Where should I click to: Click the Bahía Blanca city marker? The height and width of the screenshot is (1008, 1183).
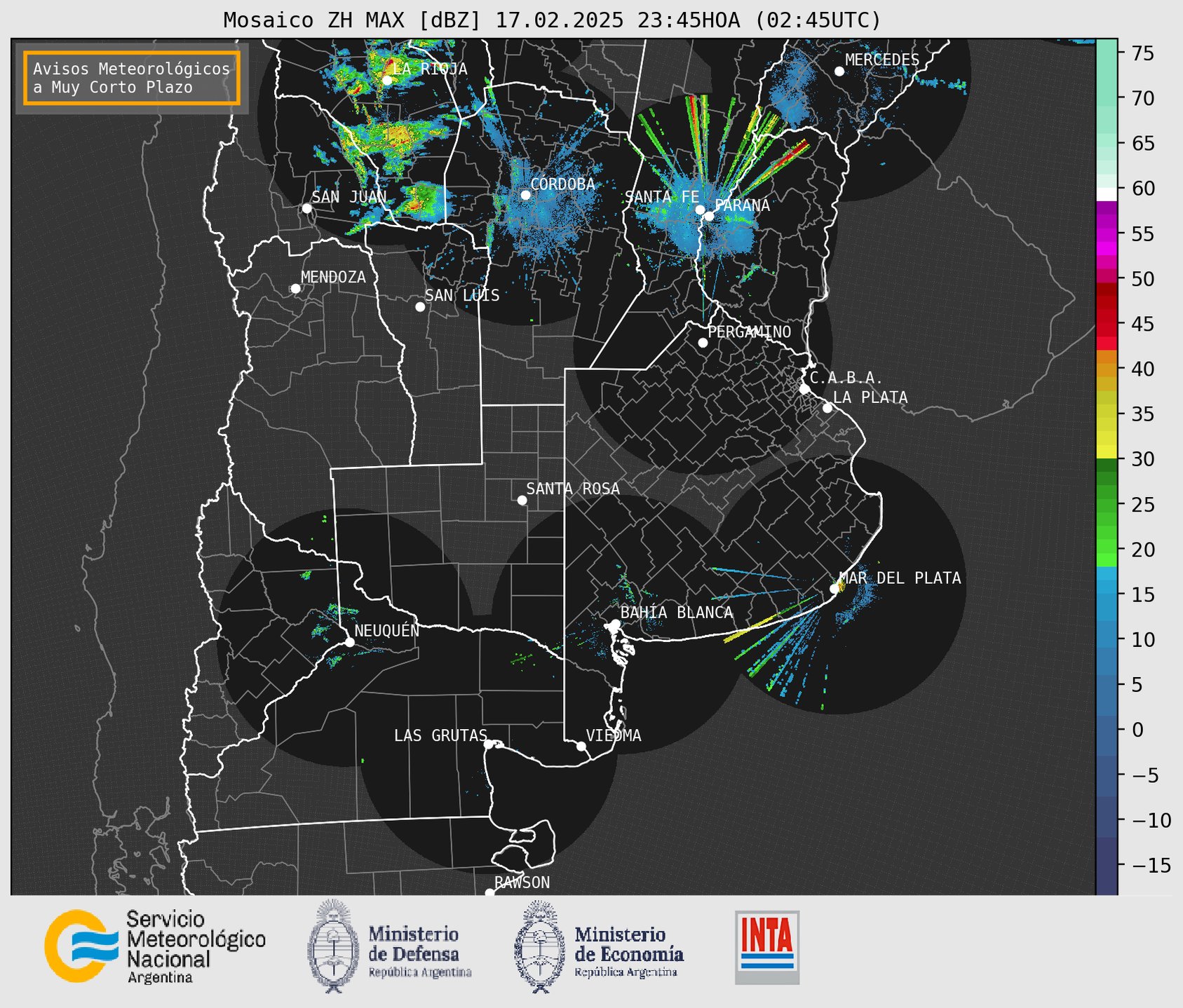[x=615, y=624]
